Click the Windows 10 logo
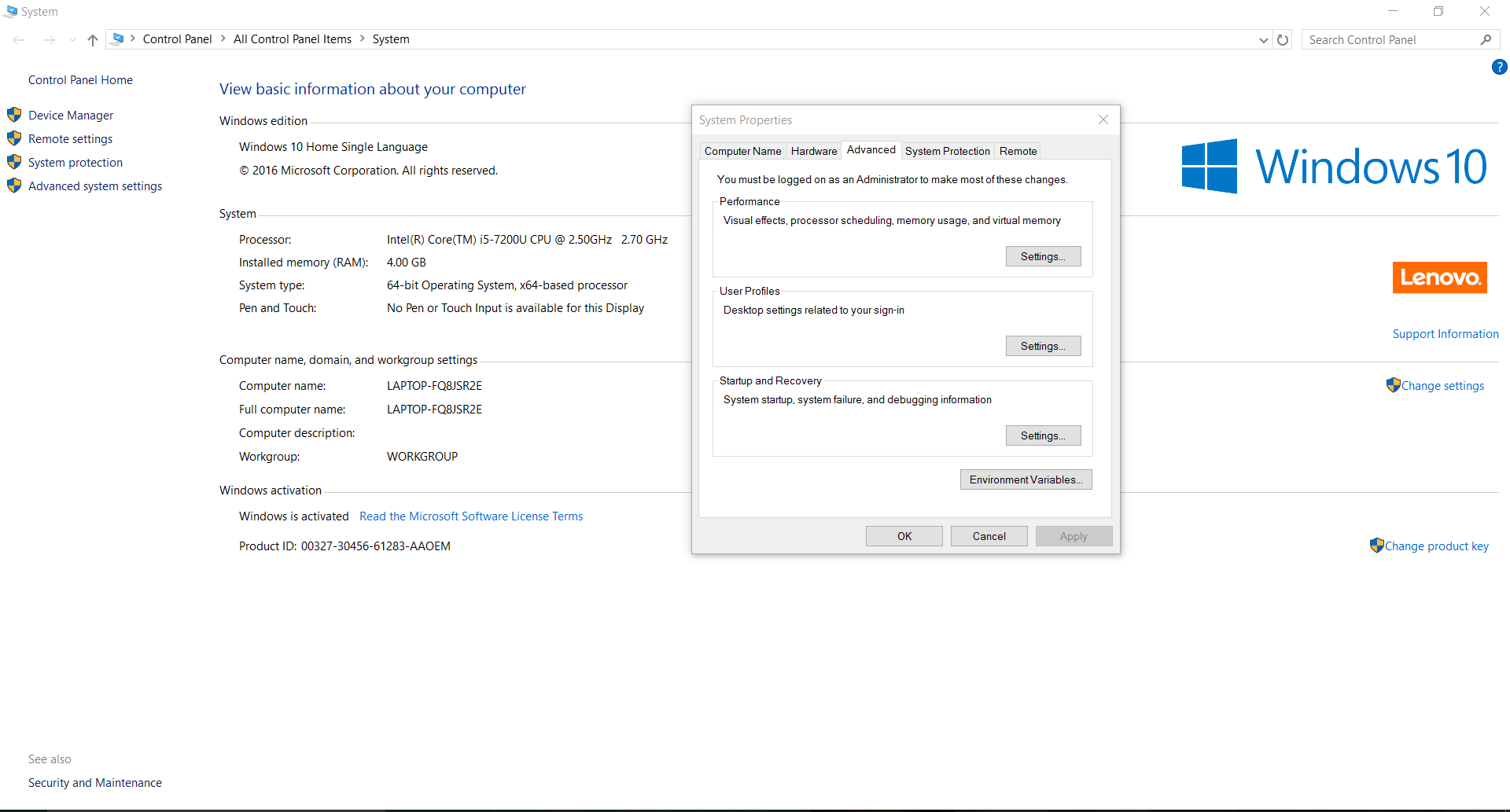The height and width of the screenshot is (812, 1510). click(1334, 167)
